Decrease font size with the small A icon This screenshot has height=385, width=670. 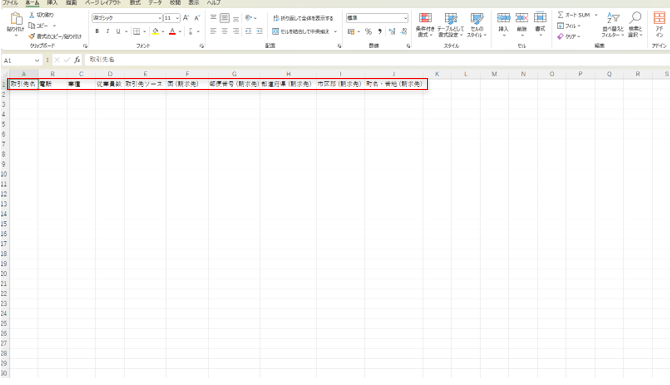197,18
